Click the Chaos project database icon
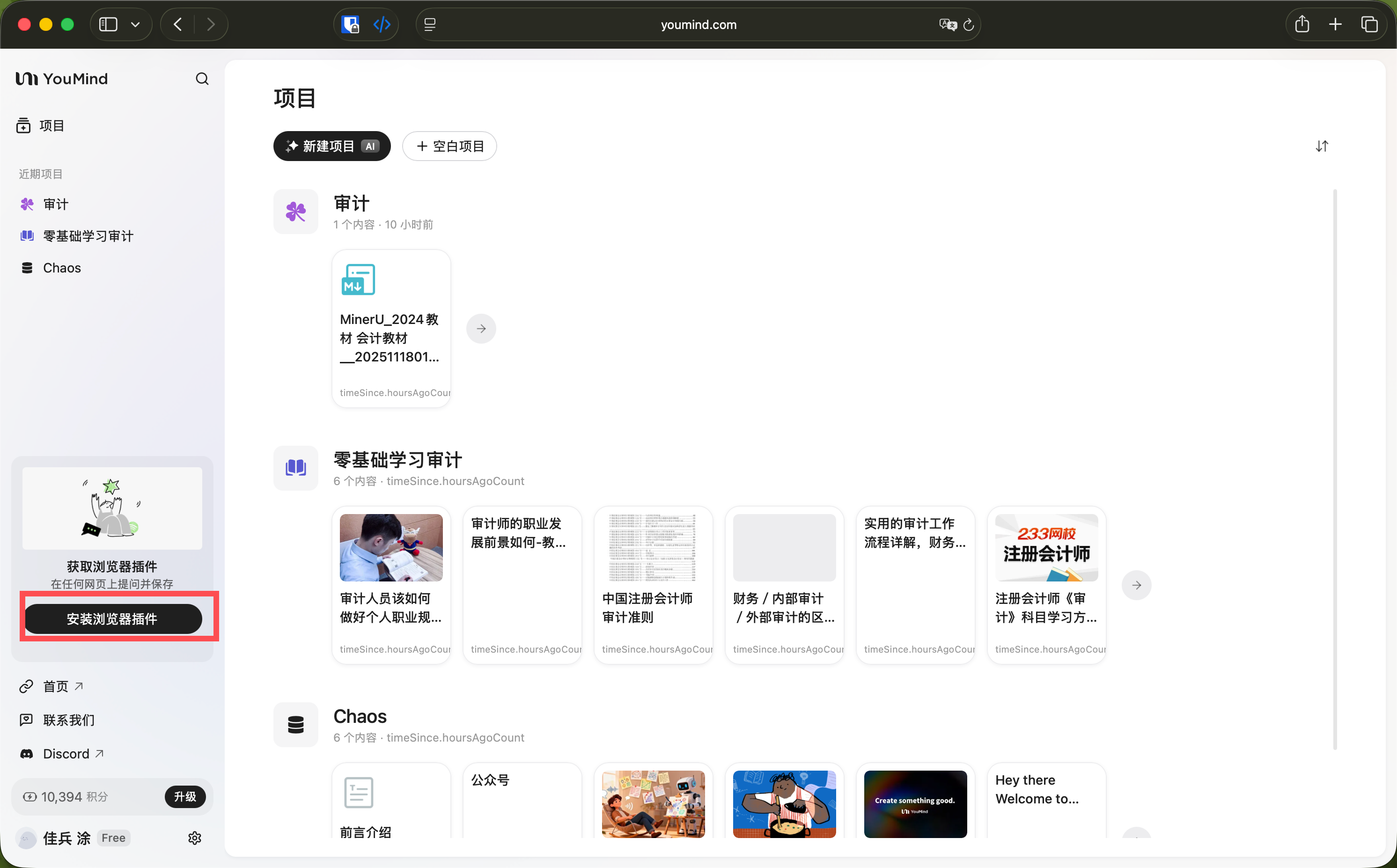Screen dimensions: 1397x868 point(295,724)
